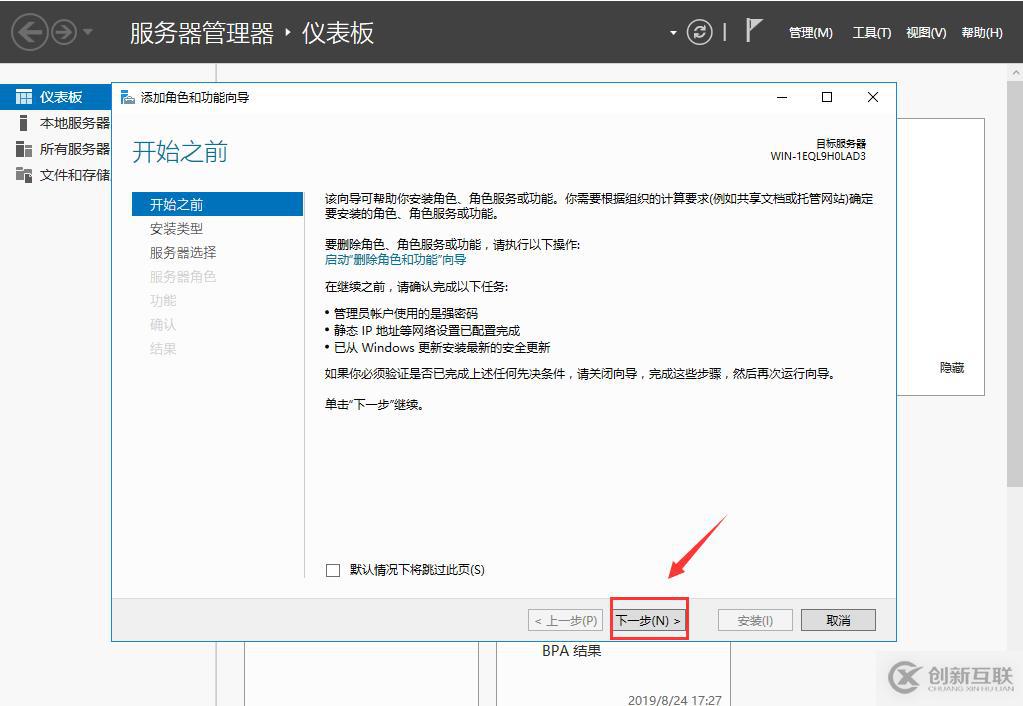Click the wizard title bar icon
The width and height of the screenshot is (1023, 706).
tap(127, 97)
